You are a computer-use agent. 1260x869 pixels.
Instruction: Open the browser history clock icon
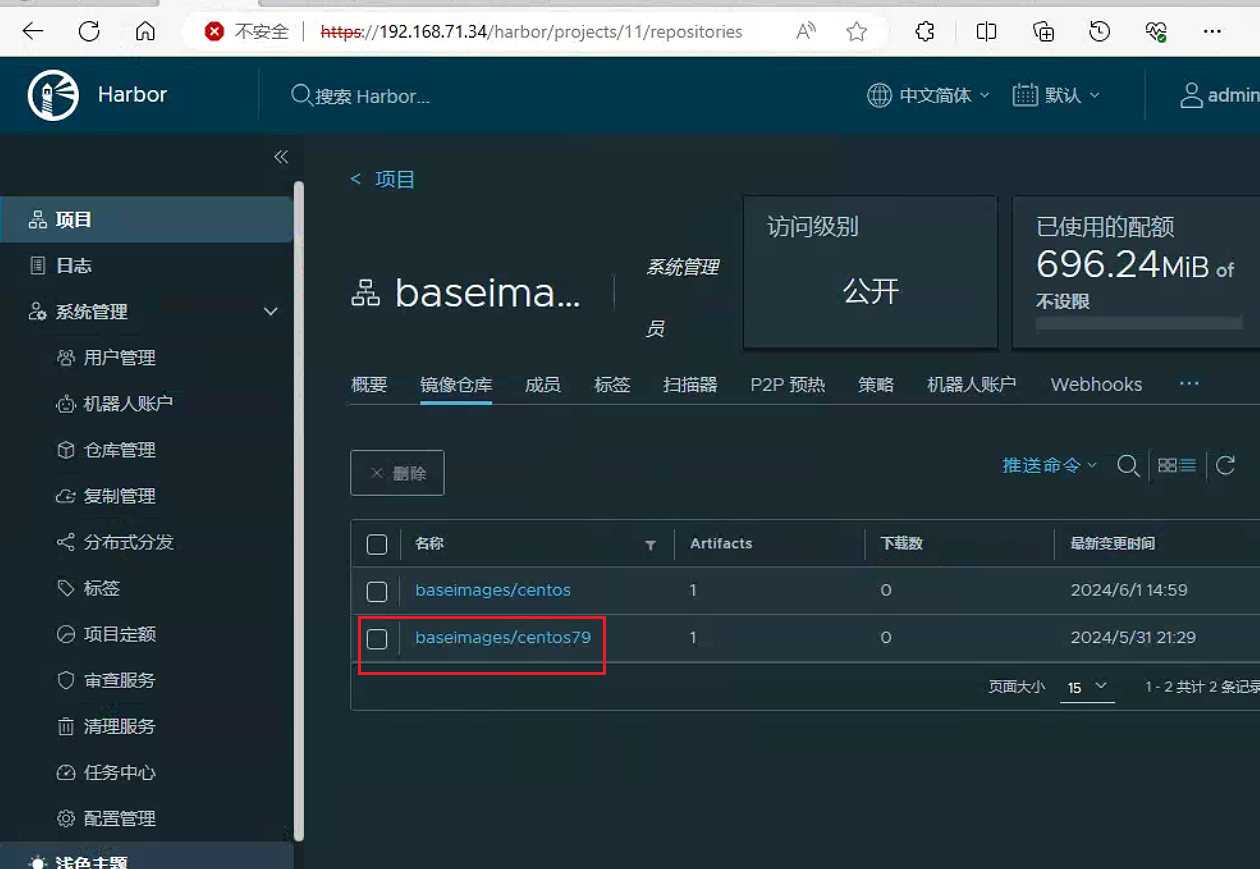point(1099,32)
